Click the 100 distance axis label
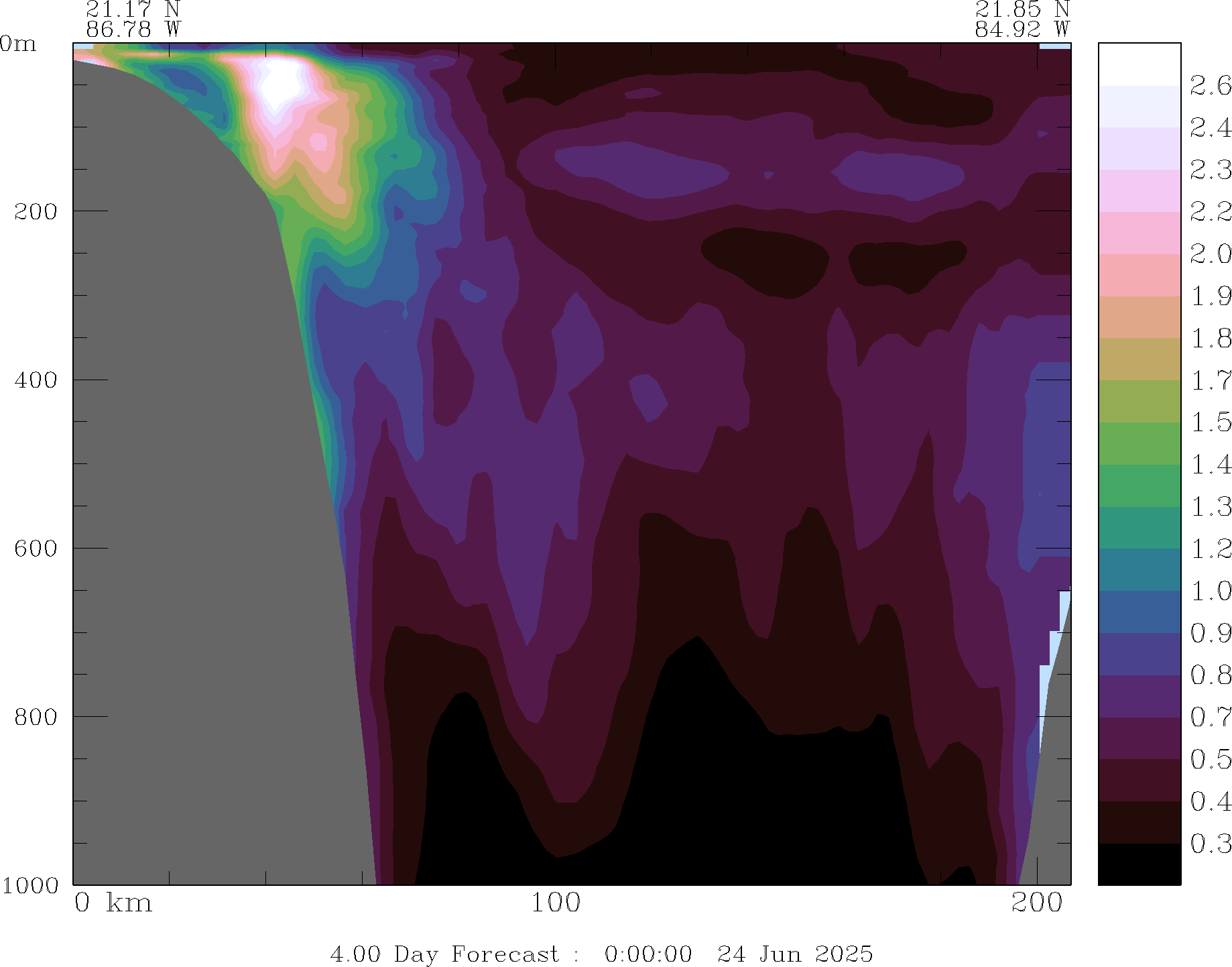Image resolution: width=1232 pixels, height=967 pixels. (x=556, y=903)
